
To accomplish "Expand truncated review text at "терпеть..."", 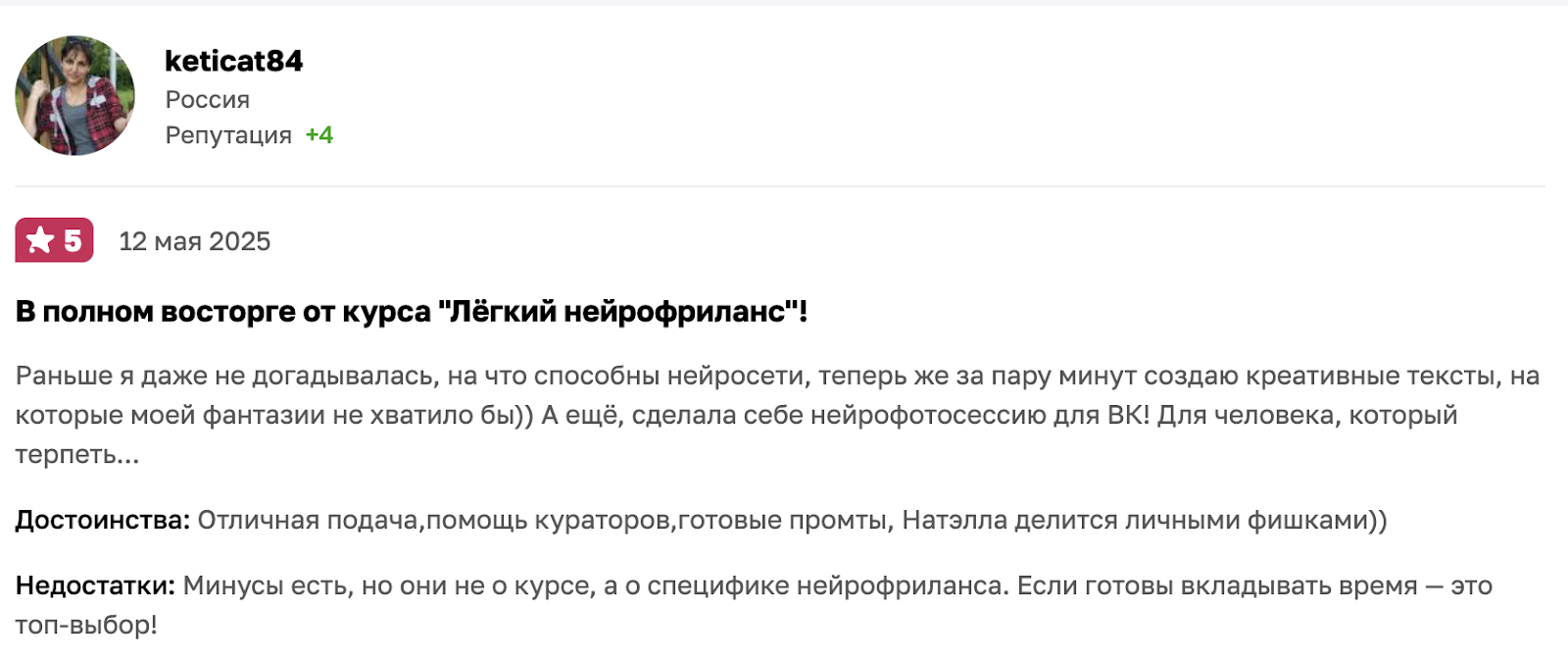I will coord(76,455).
